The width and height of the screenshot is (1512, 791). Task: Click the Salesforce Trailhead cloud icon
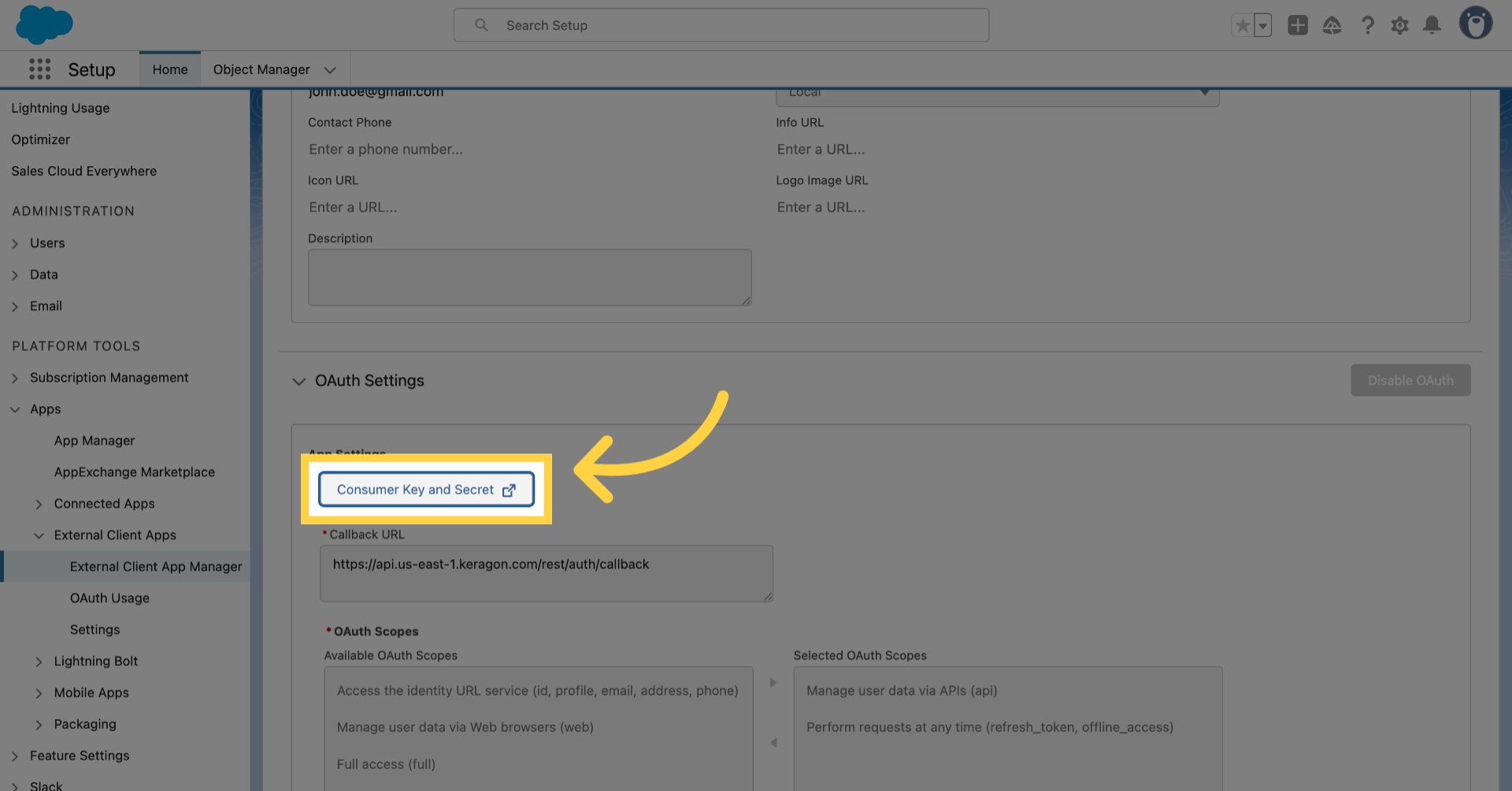[1332, 25]
